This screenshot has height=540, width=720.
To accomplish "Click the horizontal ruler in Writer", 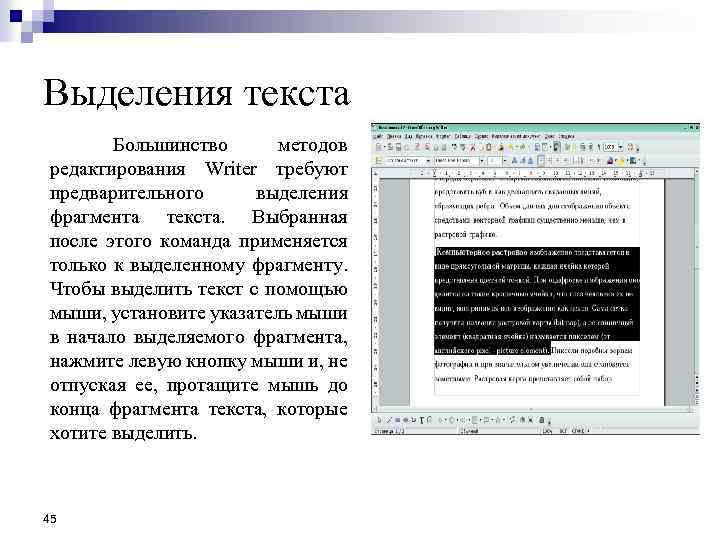I will (533, 173).
